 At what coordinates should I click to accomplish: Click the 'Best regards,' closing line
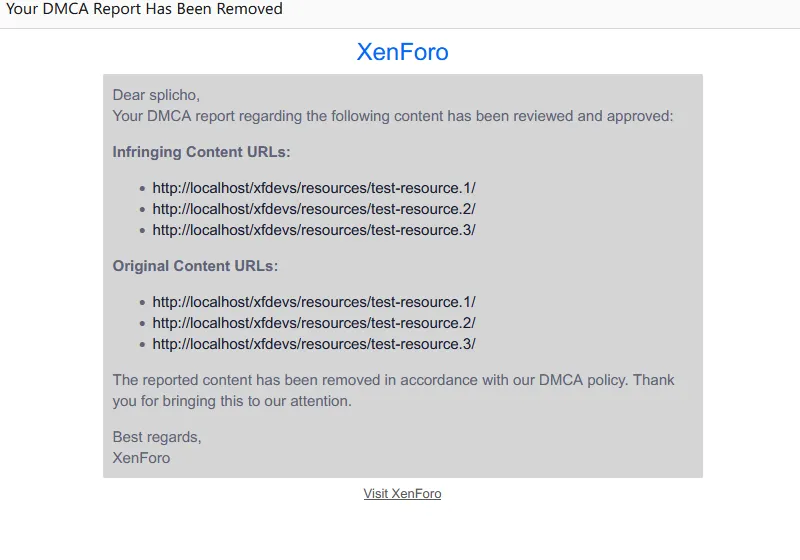tap(157, 437)
